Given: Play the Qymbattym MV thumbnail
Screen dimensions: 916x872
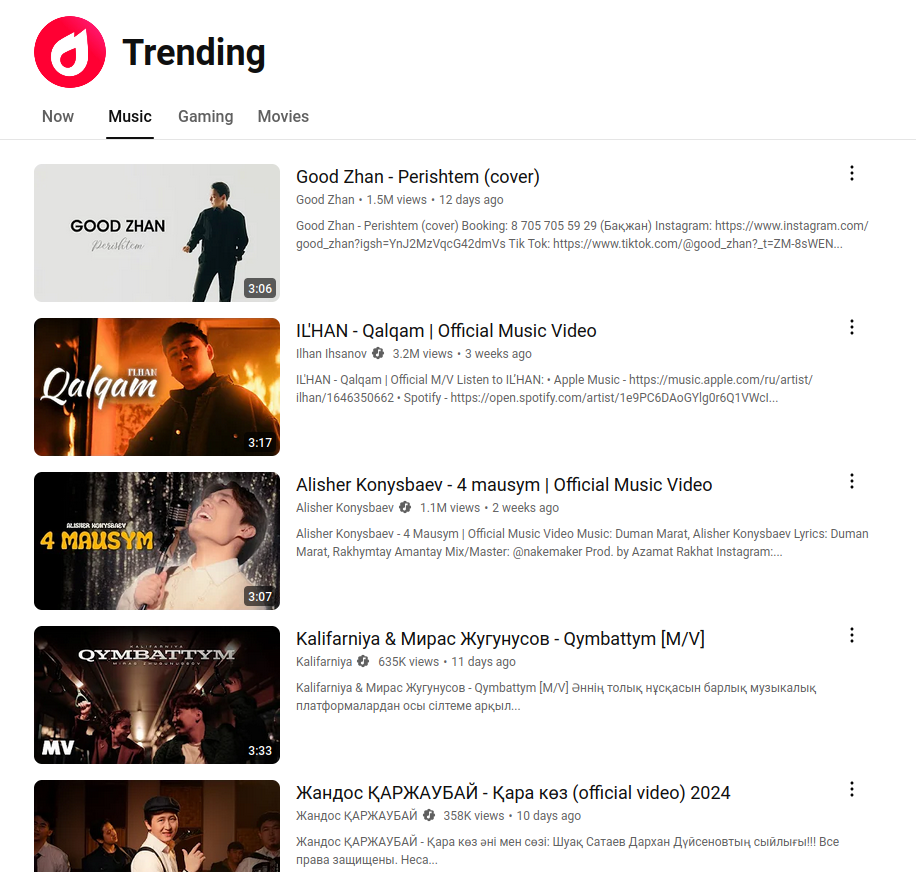Looking at the screenshot, I should coord(157,695).
